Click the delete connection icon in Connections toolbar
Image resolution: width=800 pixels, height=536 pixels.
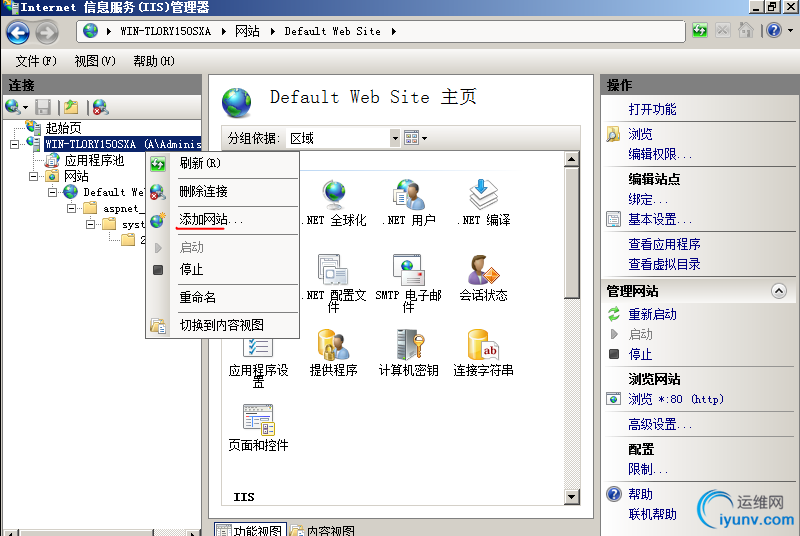[x=101, y=107]
